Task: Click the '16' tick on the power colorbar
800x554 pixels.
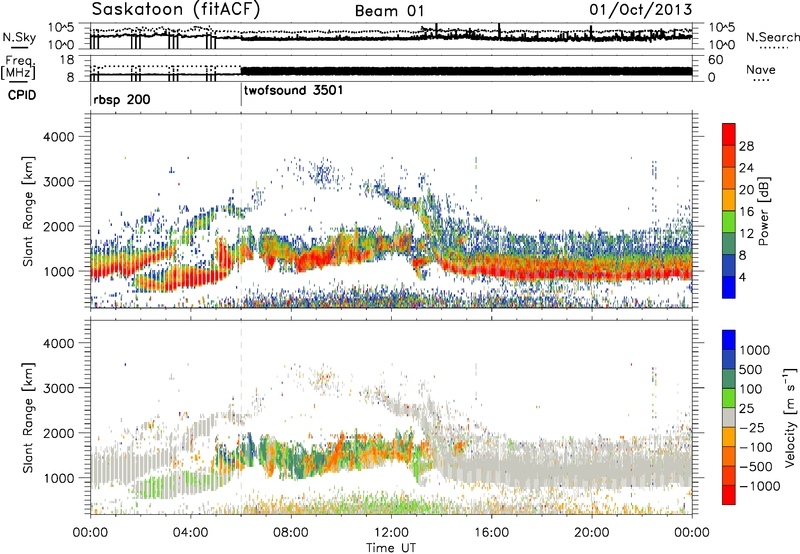Action: pyautogui.click(x=746, y=212)
